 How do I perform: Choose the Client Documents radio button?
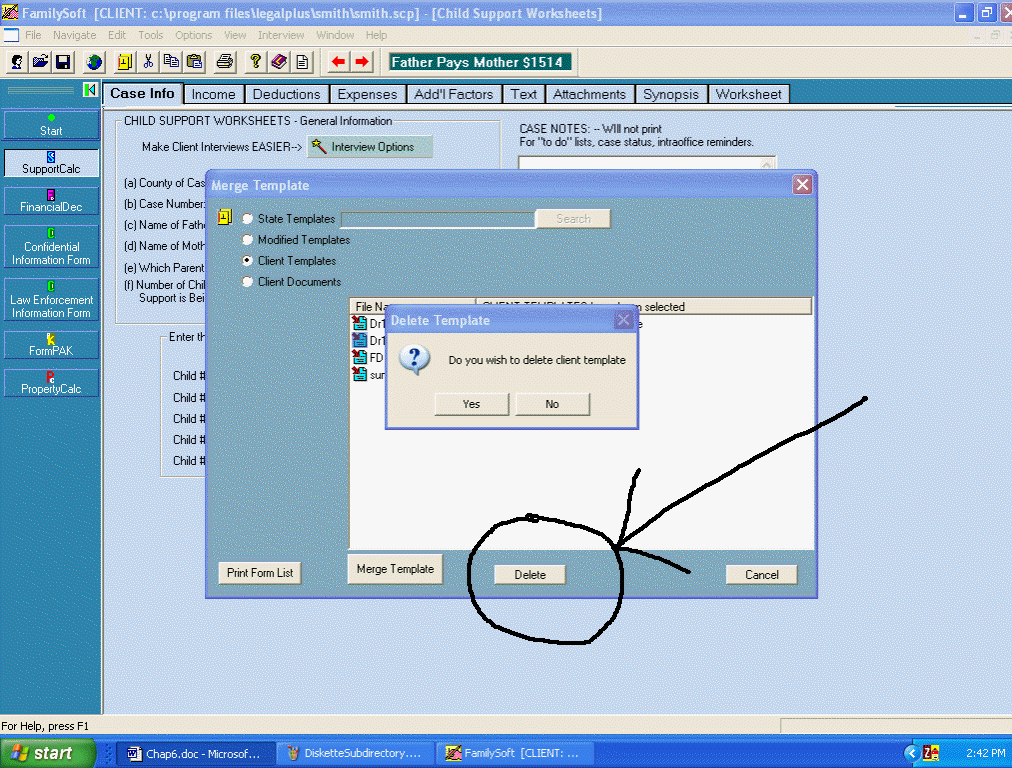pyautogui.click(x=248, y=282)
